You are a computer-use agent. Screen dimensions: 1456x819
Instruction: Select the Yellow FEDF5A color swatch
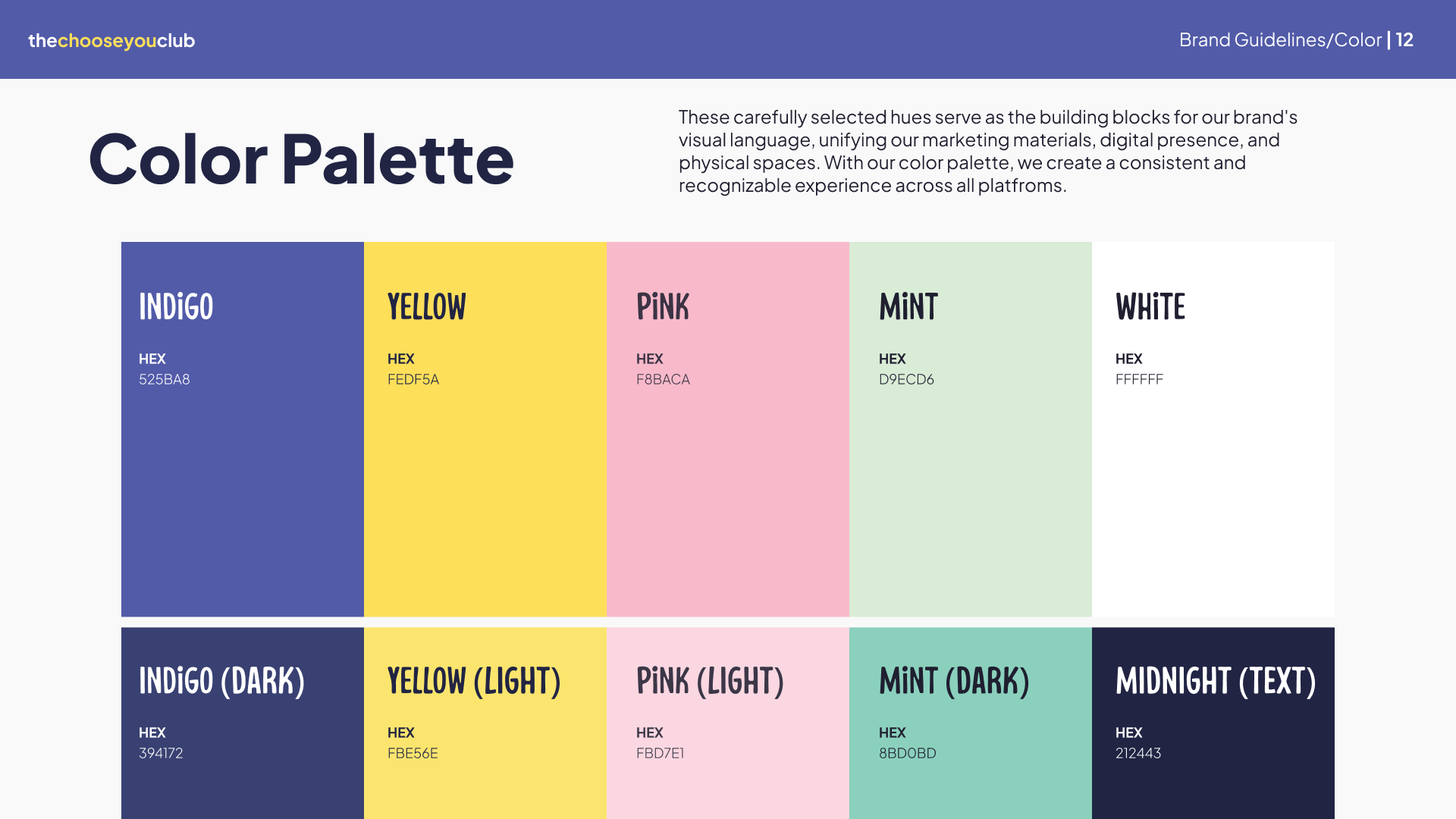pos(485,429)
